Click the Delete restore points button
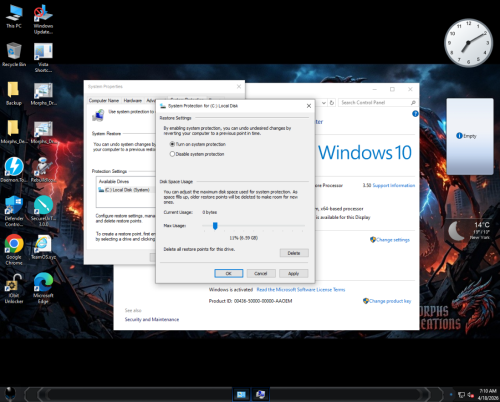500x402 pixels. pyautogui.click(x=294, y=253)
